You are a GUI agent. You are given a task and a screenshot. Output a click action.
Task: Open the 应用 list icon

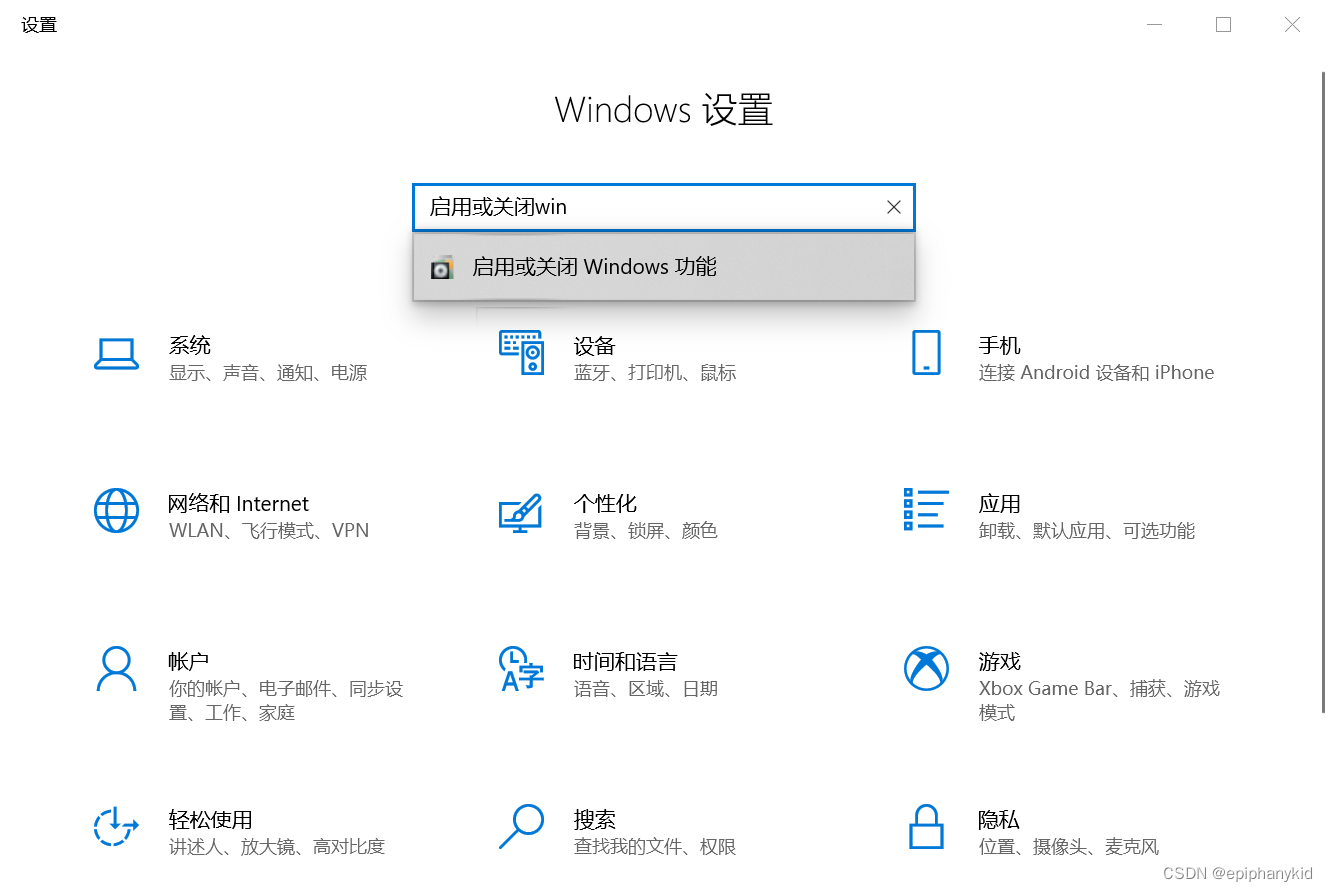[x=925, y=509]
